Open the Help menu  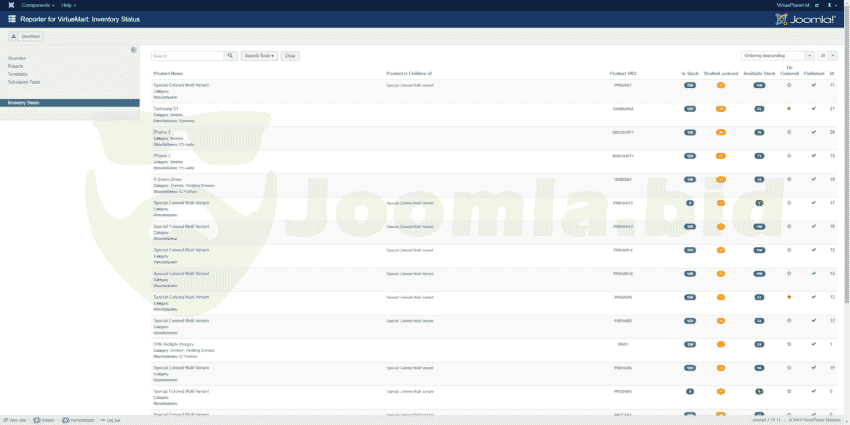point(68,5)
